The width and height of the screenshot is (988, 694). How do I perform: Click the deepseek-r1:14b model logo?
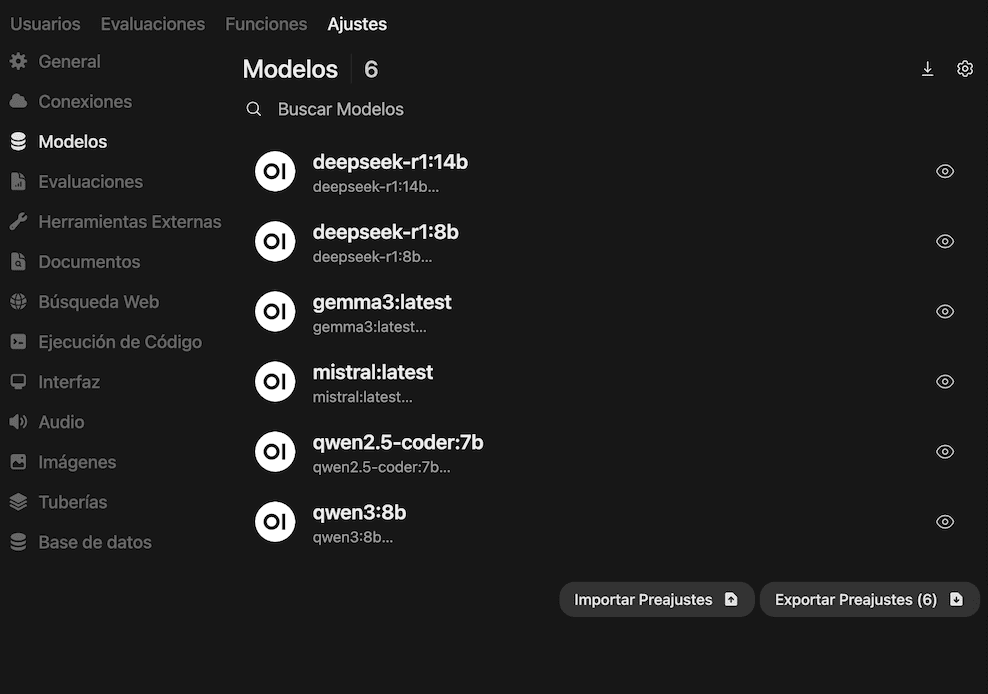point(275,171)
